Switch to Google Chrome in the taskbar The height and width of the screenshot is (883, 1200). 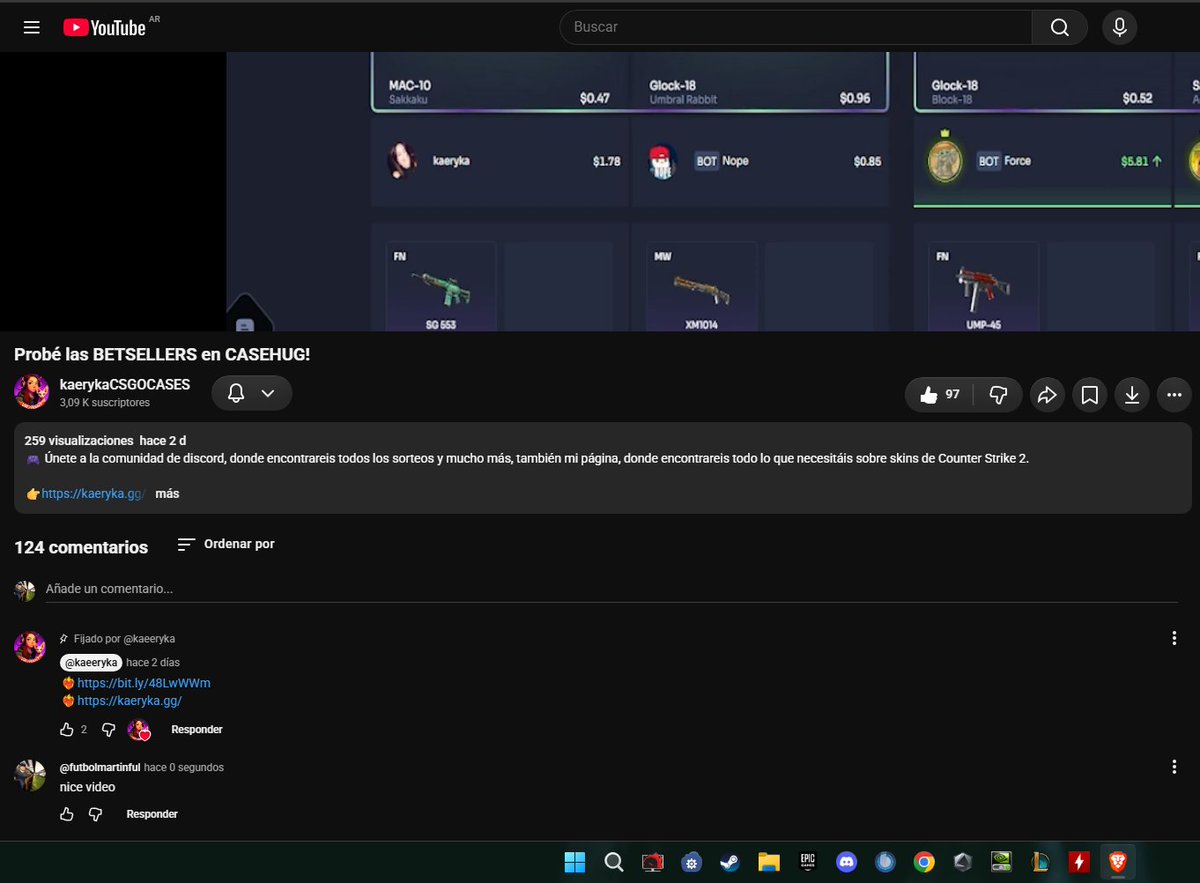pos(924,862)
